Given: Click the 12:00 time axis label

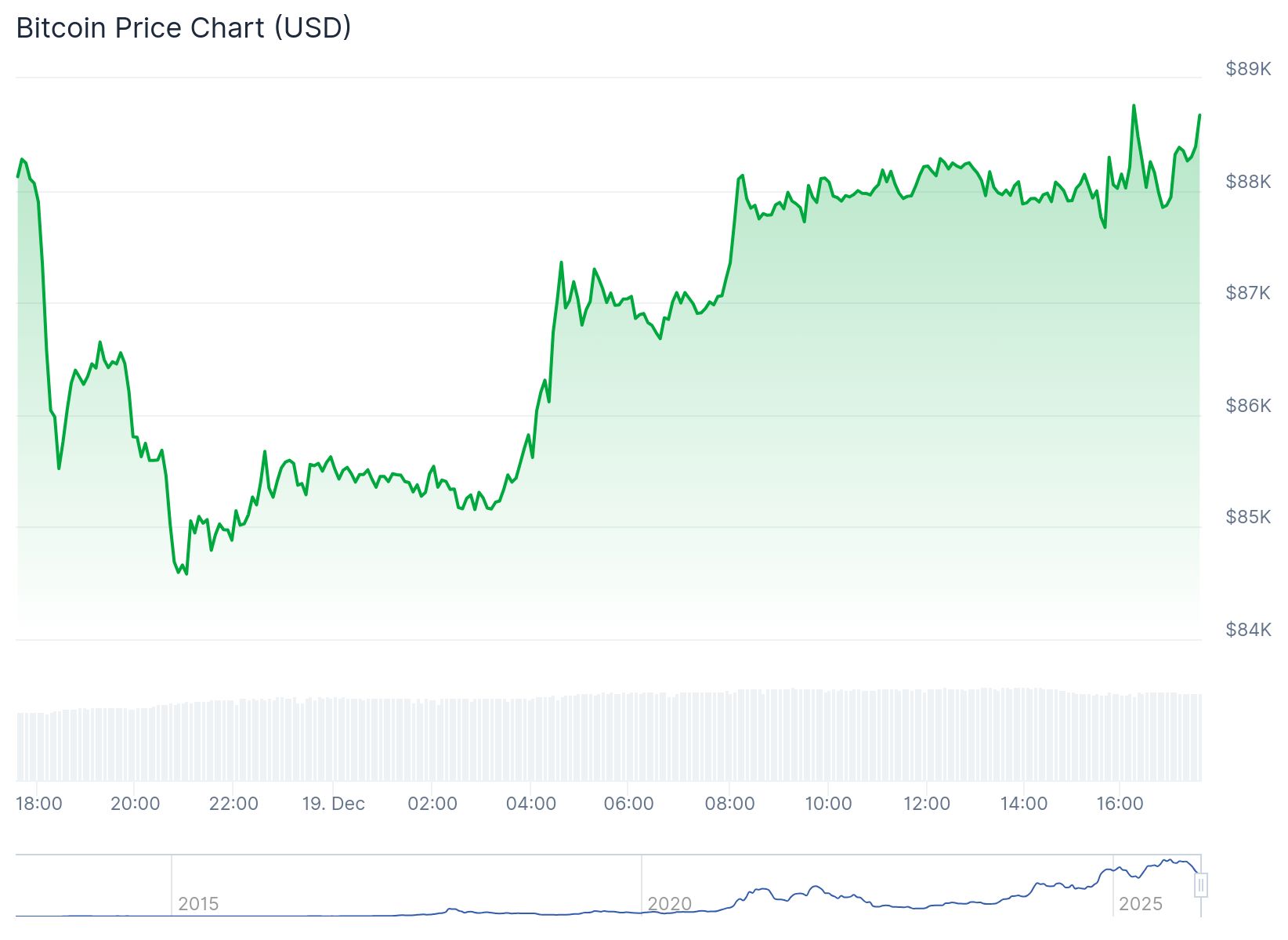Looking at the screenshot, I should (x=927, y=804).
